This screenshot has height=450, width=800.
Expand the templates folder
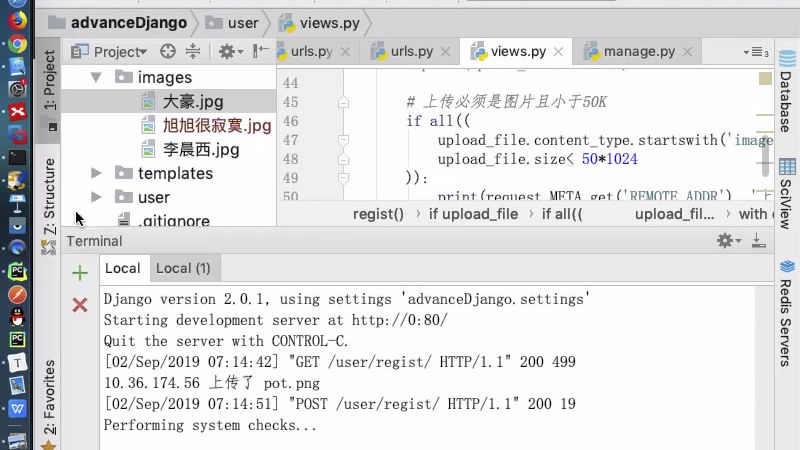97,173
